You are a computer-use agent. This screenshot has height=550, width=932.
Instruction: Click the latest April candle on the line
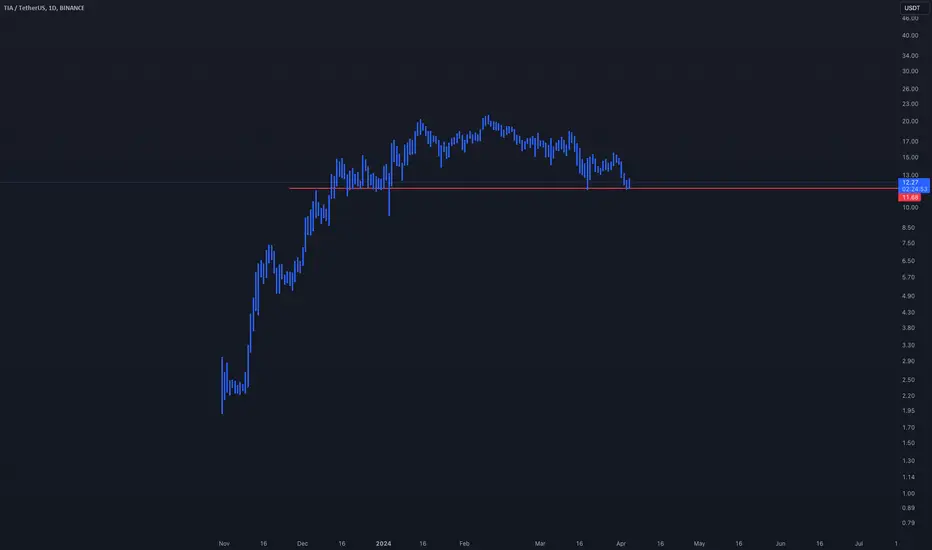(629, 184)
